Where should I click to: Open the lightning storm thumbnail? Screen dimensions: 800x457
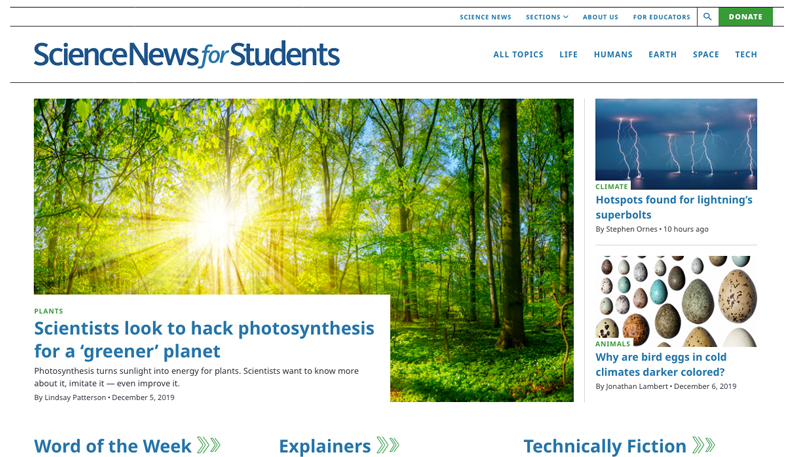click(x=676, y=144)
